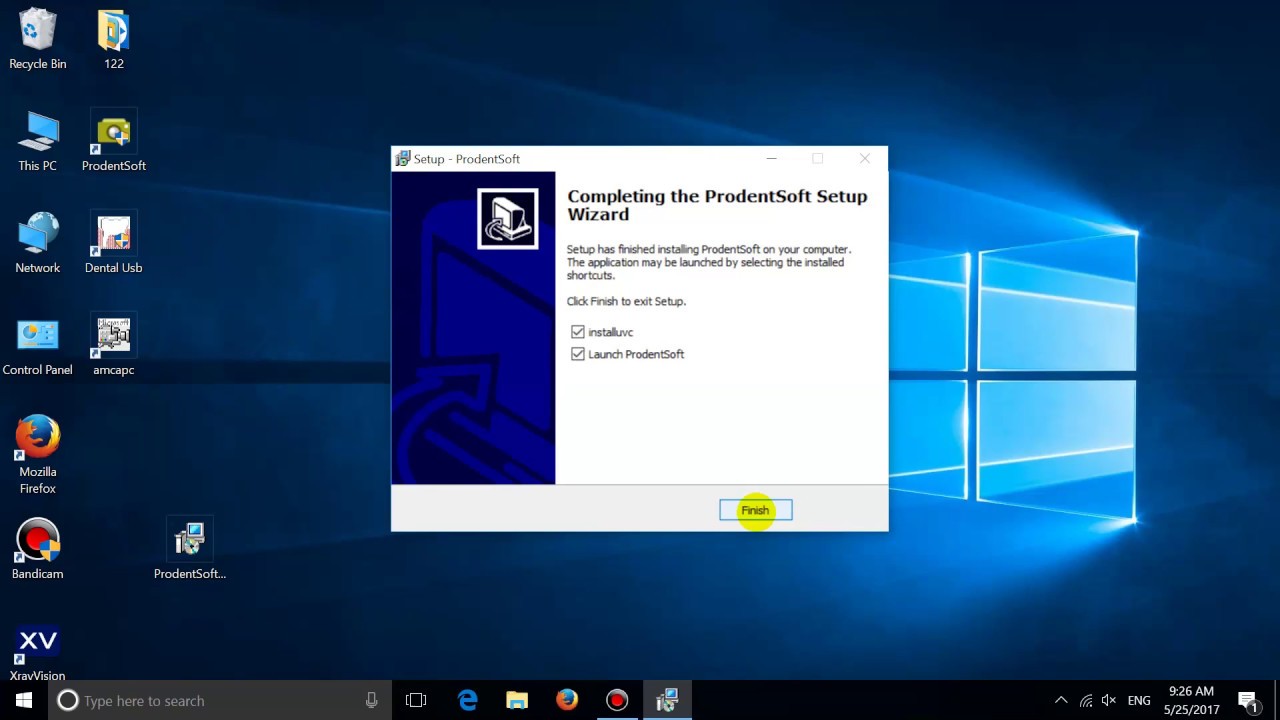Select the Dental Usb desktop shortcut
Viewport: 1280px width, 720px height.
pos(114,244)
